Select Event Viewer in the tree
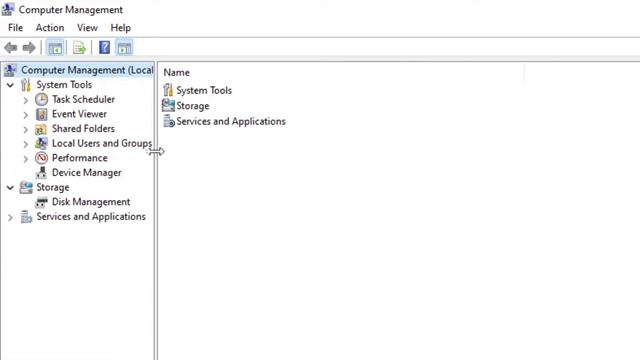The width and height of the screenshot is (640, 360). pyautogui.click(x=79, y=114)
